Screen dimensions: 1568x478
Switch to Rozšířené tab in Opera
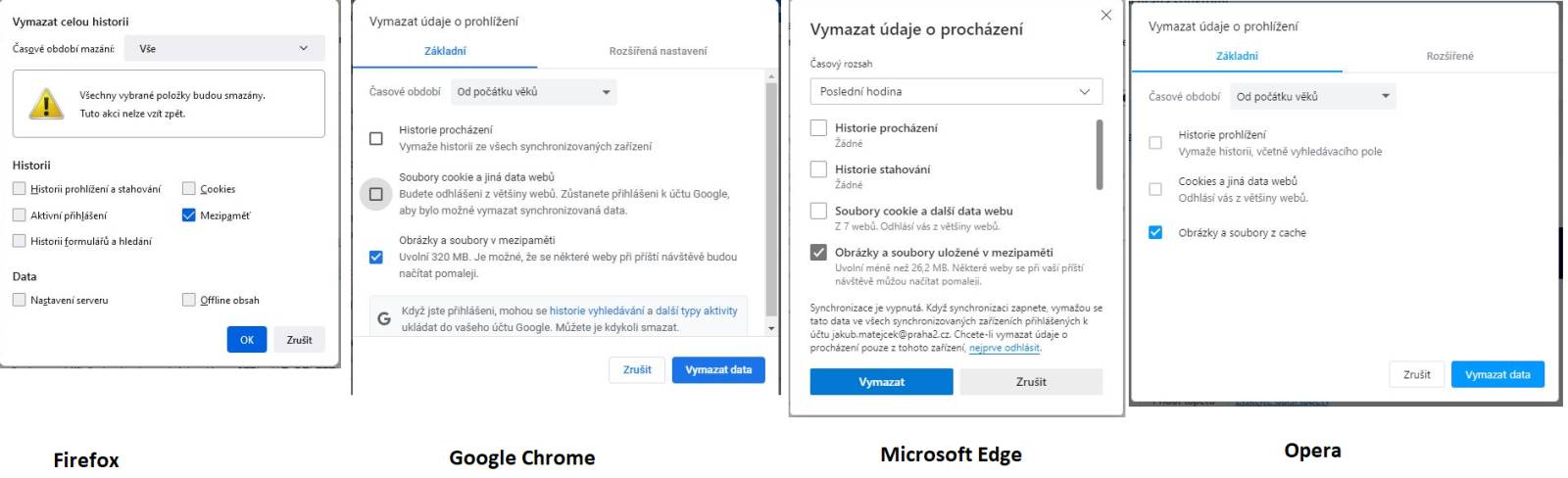tap(1449, 56)
